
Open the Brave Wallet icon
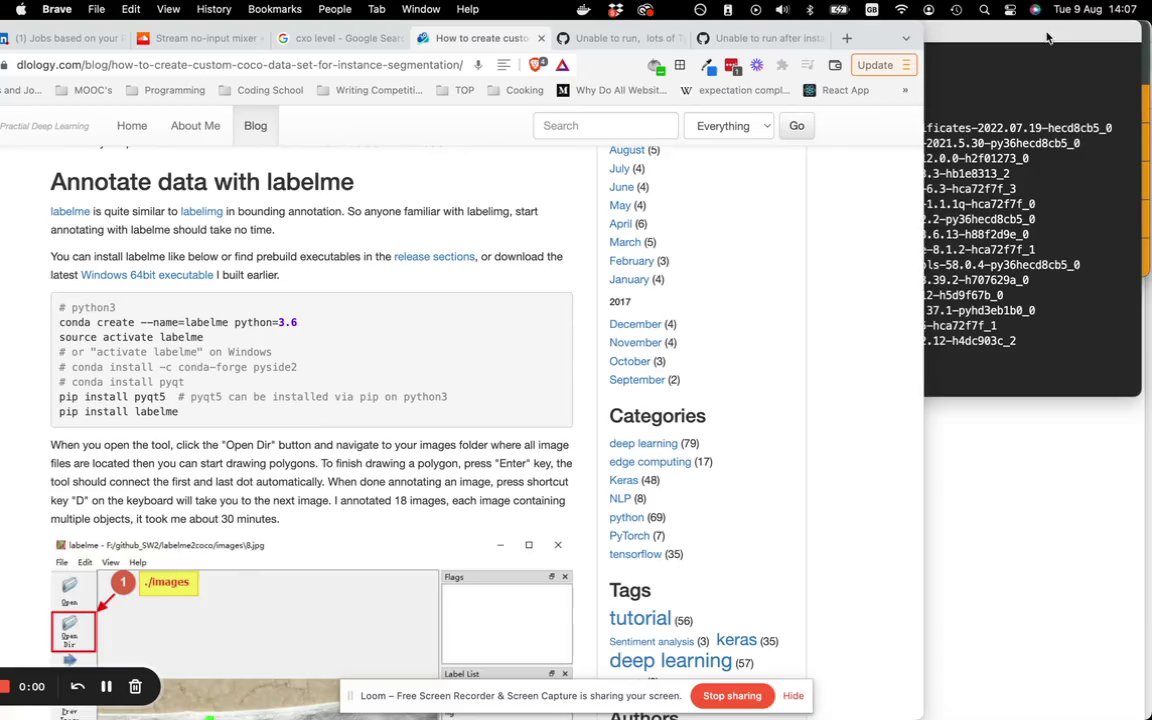click(x=835, y=65)
